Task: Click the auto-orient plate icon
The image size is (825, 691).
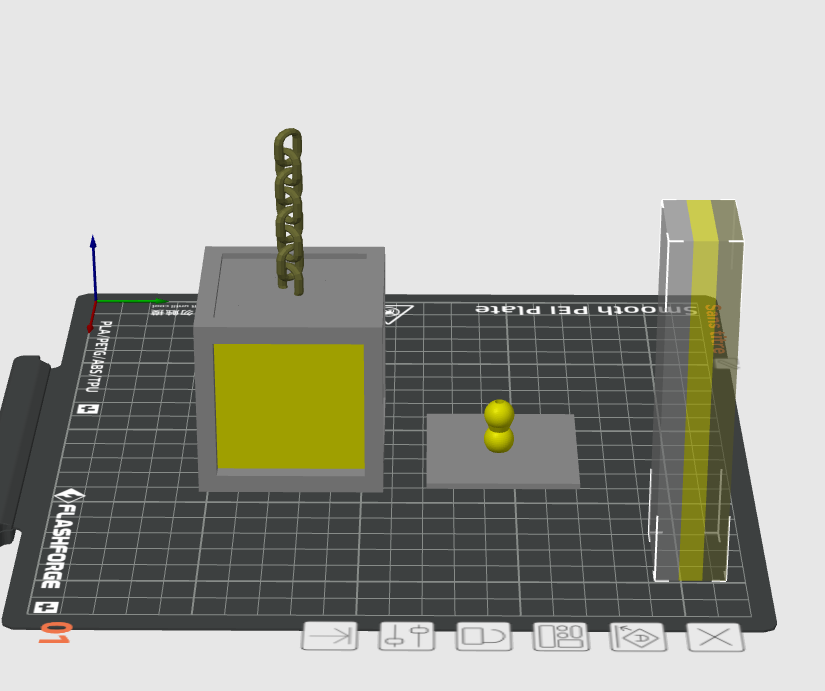Action: click(638, 637)
